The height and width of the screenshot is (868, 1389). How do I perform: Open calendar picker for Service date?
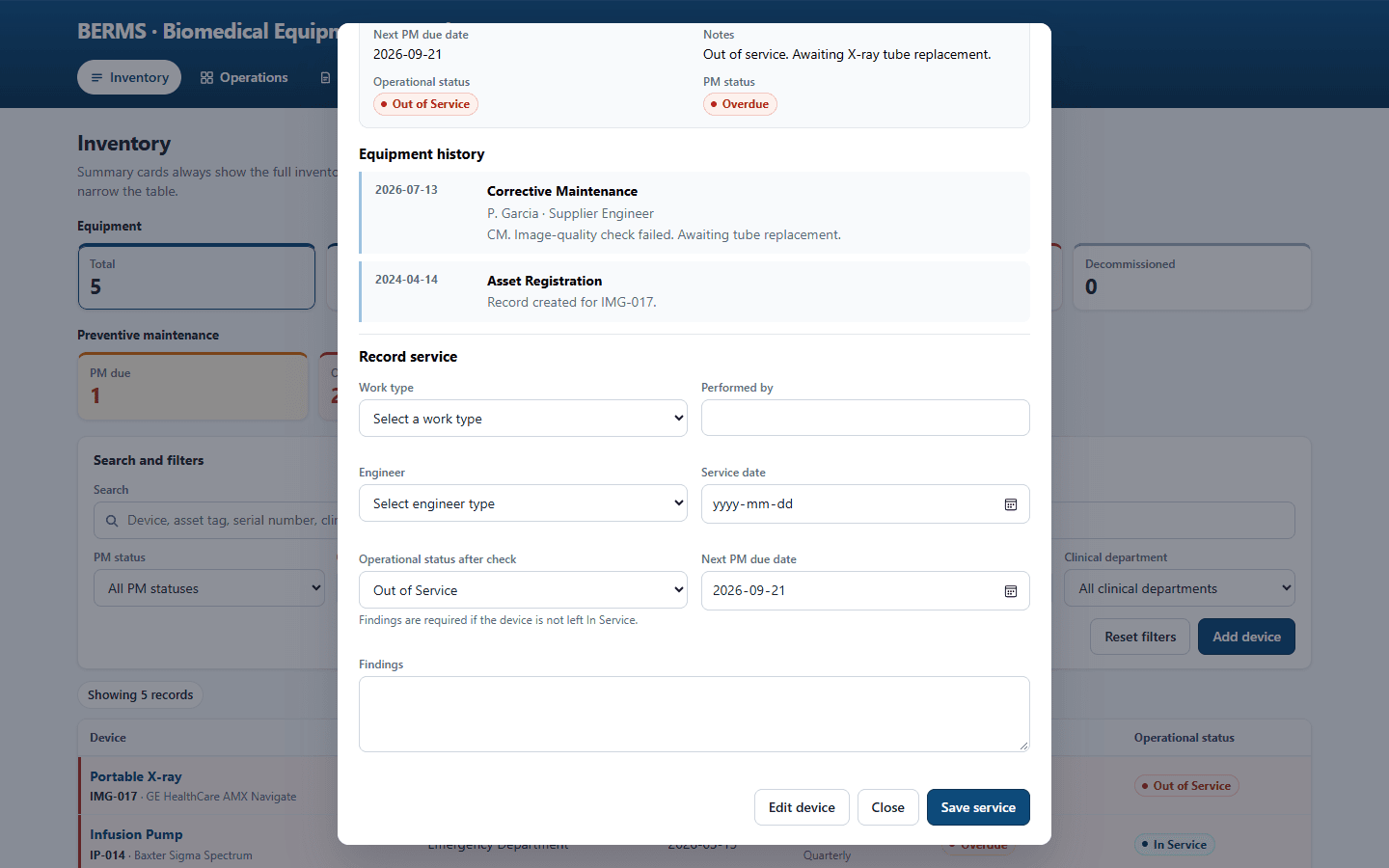(1010, 504)
